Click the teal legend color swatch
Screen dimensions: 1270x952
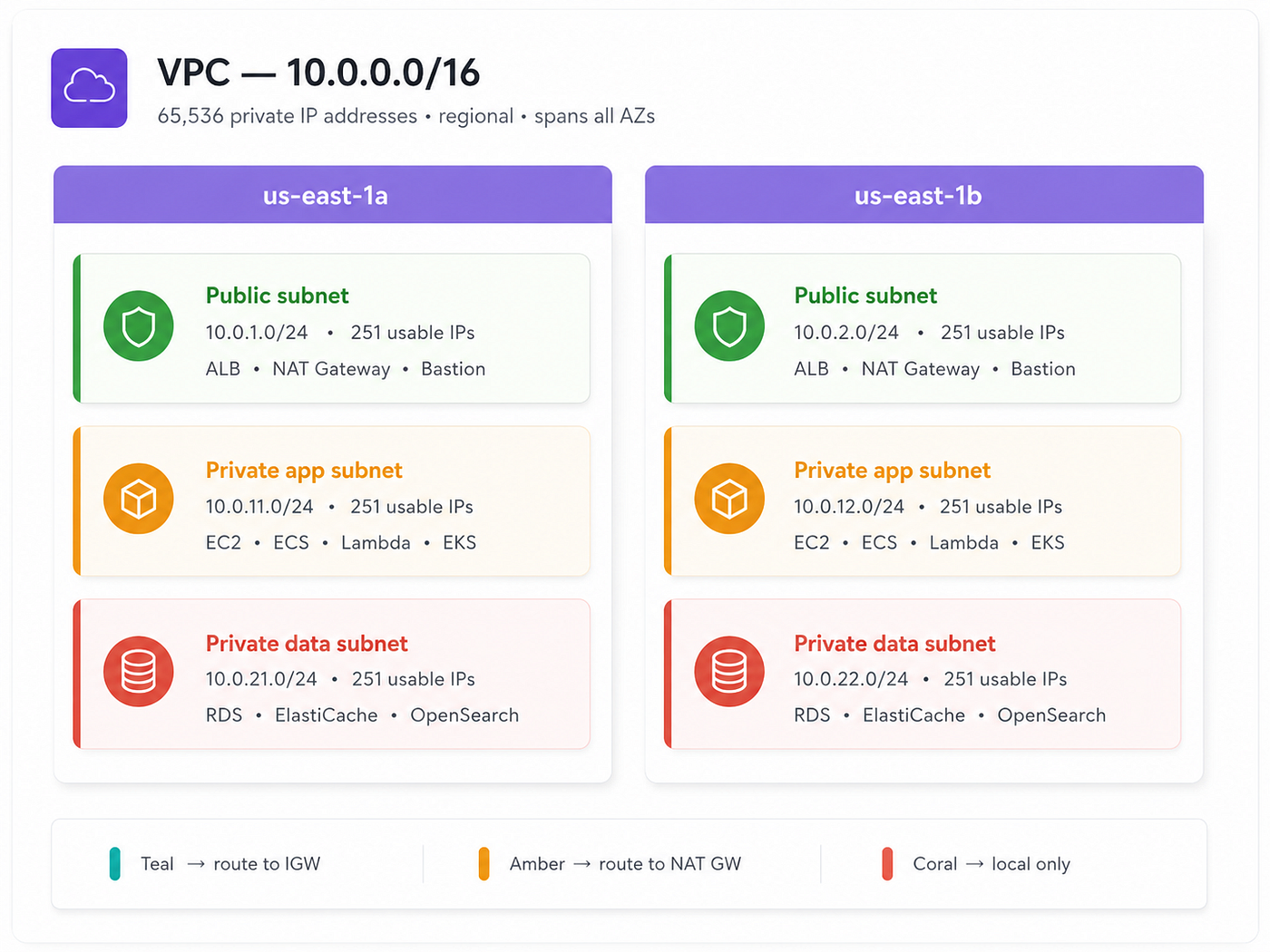coord(114,864)
